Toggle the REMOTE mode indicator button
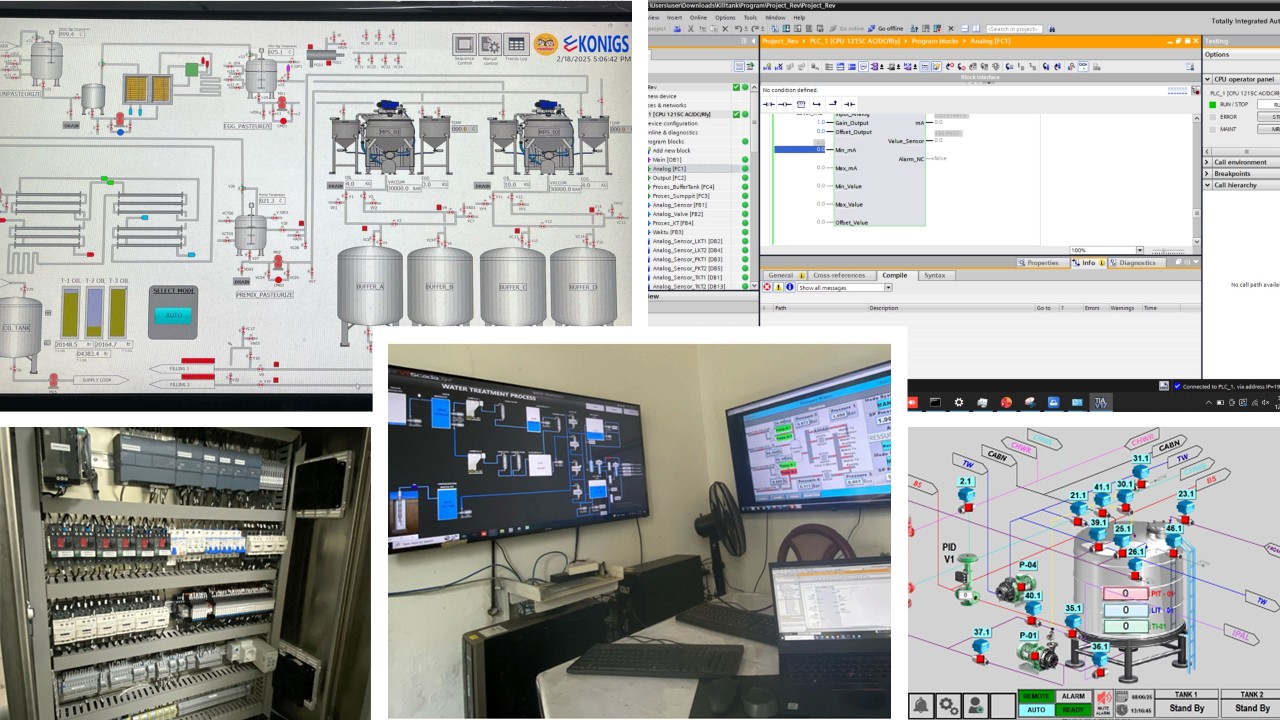Image resolution: width=1280 pixels, height=720 pixels. [1036, 696]
